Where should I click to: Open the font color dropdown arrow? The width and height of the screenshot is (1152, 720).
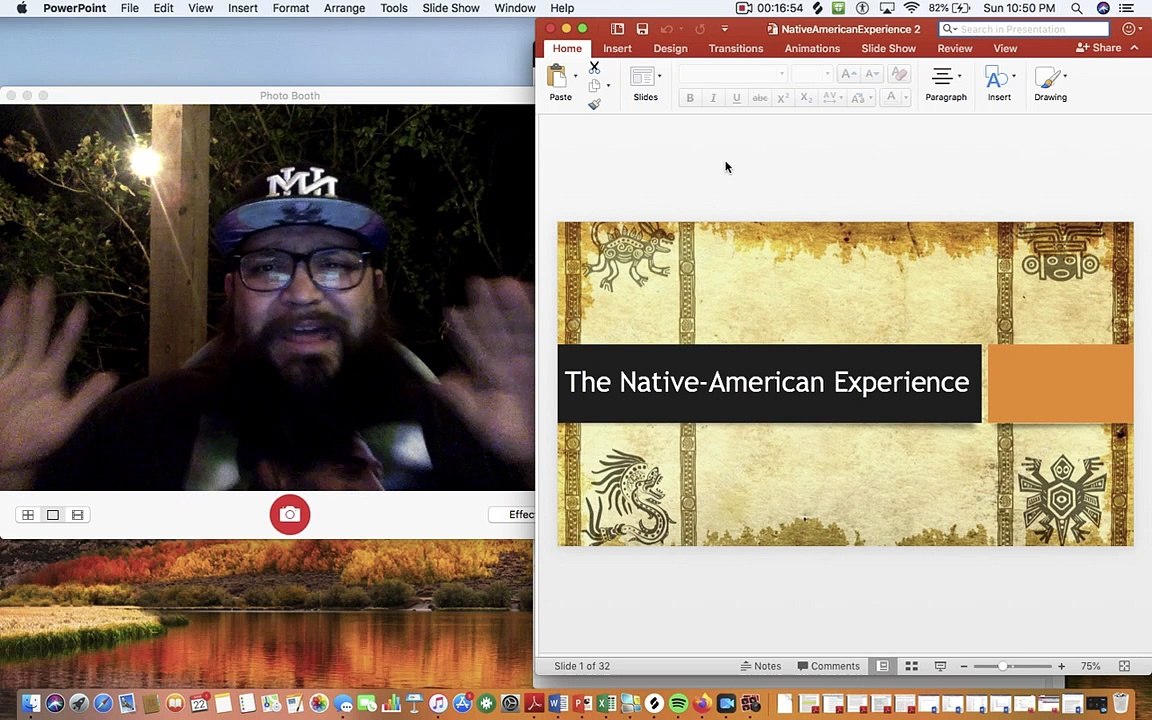point(906,98)
